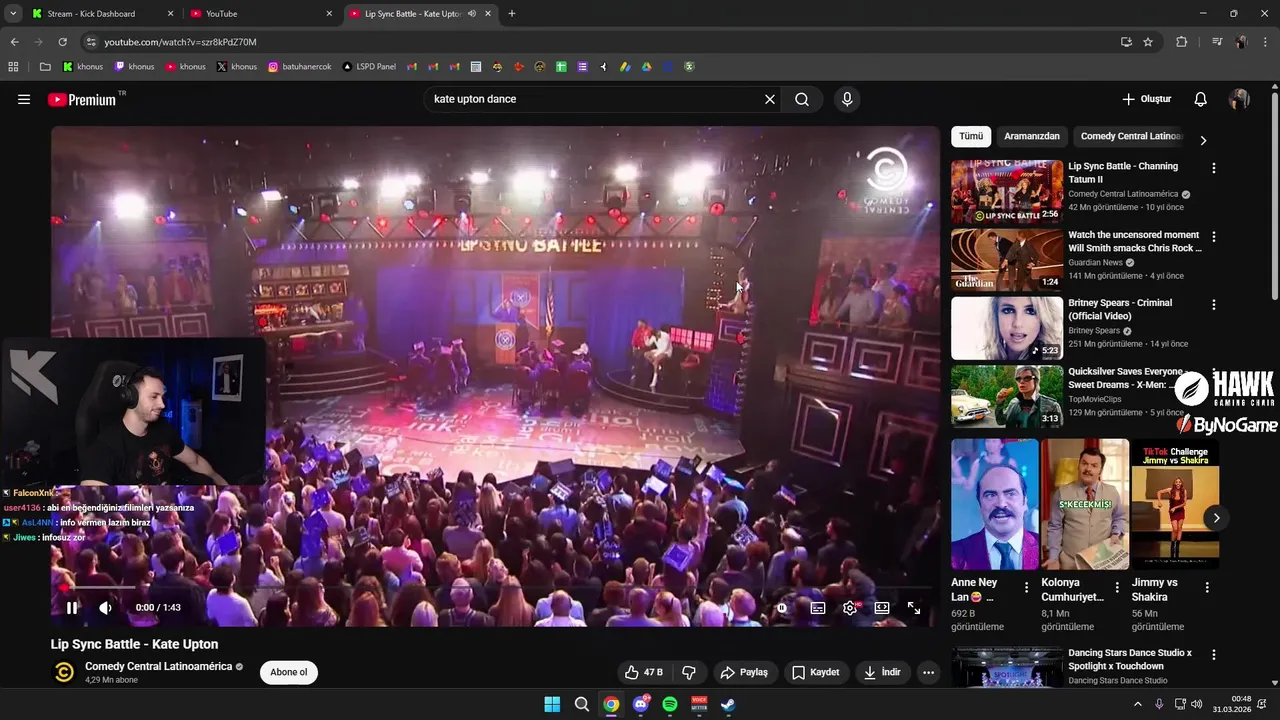Click the İndir download button
1280x720 pixels.
click(x=882, y=672)
